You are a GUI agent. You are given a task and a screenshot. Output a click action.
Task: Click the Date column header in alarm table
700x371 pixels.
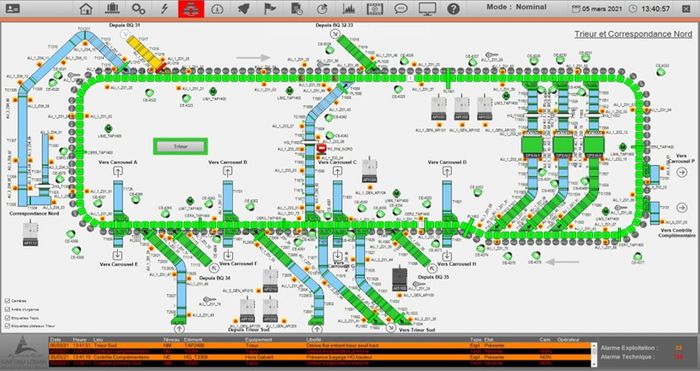(56, 340)
